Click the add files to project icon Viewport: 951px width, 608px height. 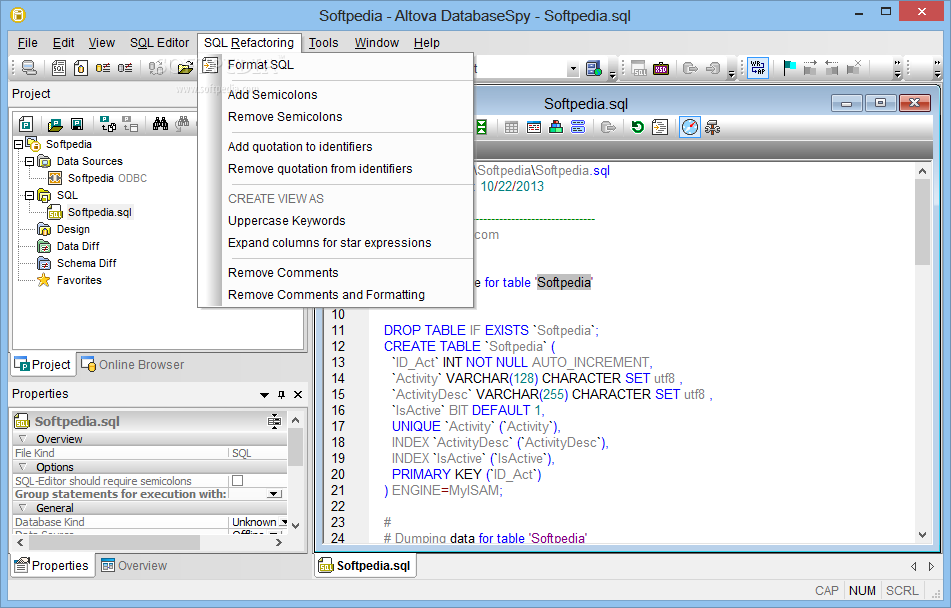point(108,124)
